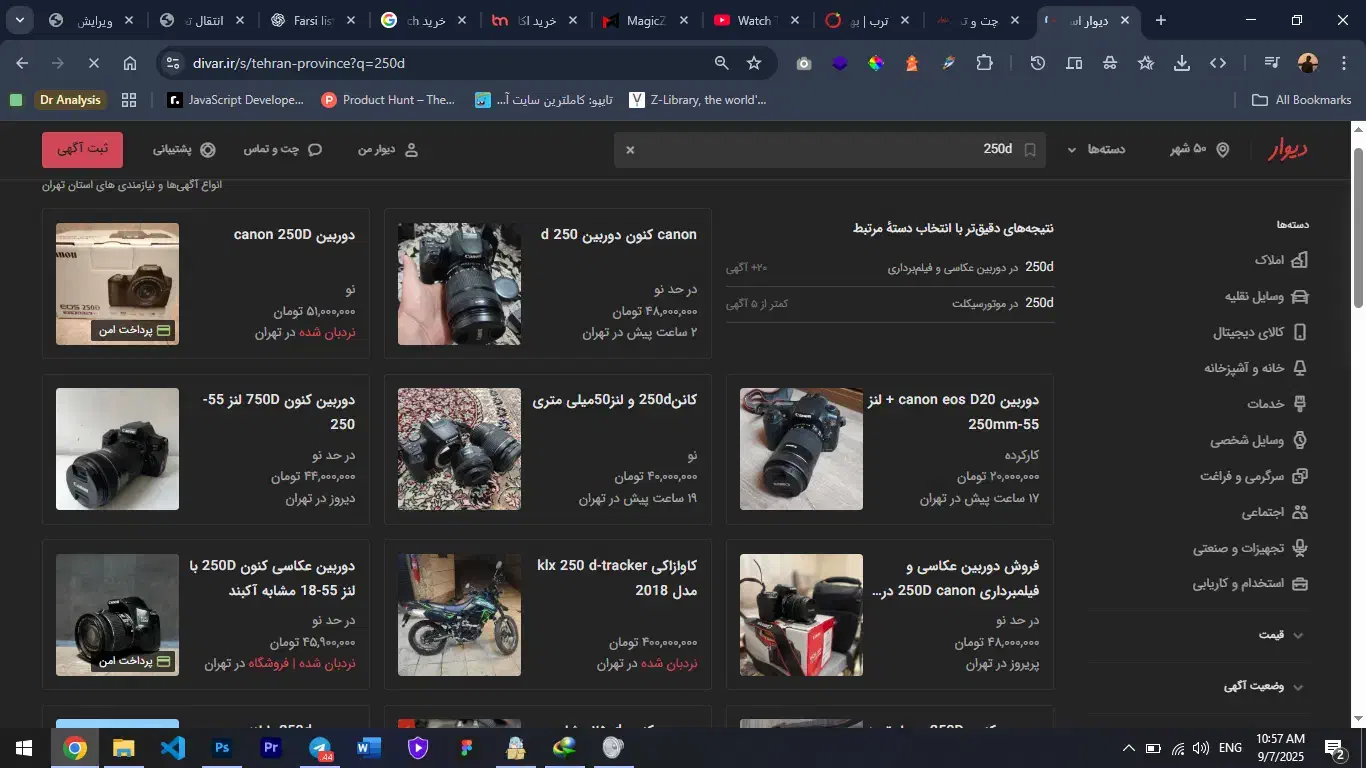
Task: Open the Kawasaki klx 250 d-tracker listing photo
Action: pyautogui.click(x=459, y=614)
